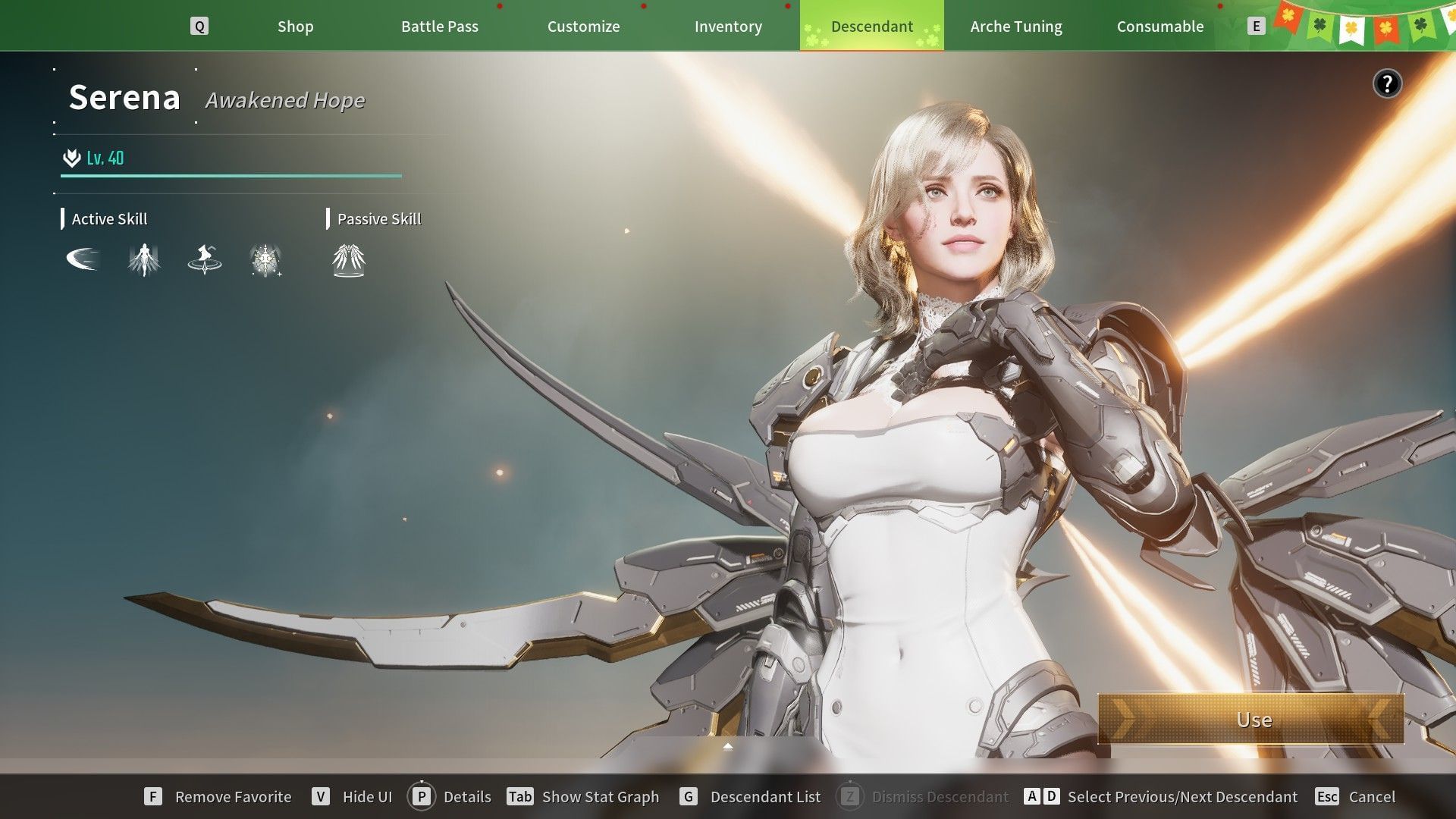The image size is (1456, 819).
Task: Click the golden Use button
Action: pos(1251,719)
